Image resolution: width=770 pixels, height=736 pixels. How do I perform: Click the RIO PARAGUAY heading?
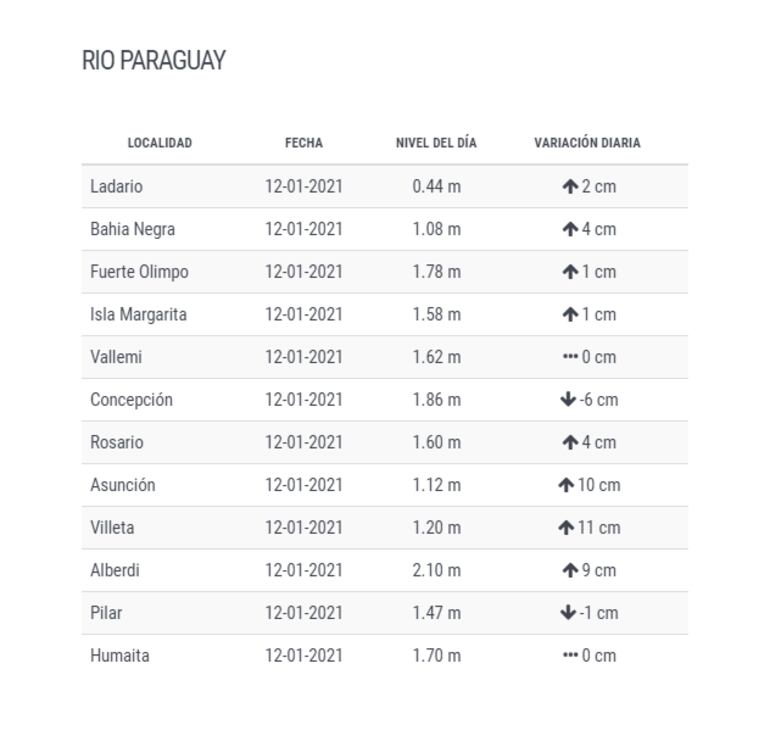tap(154, 61)
